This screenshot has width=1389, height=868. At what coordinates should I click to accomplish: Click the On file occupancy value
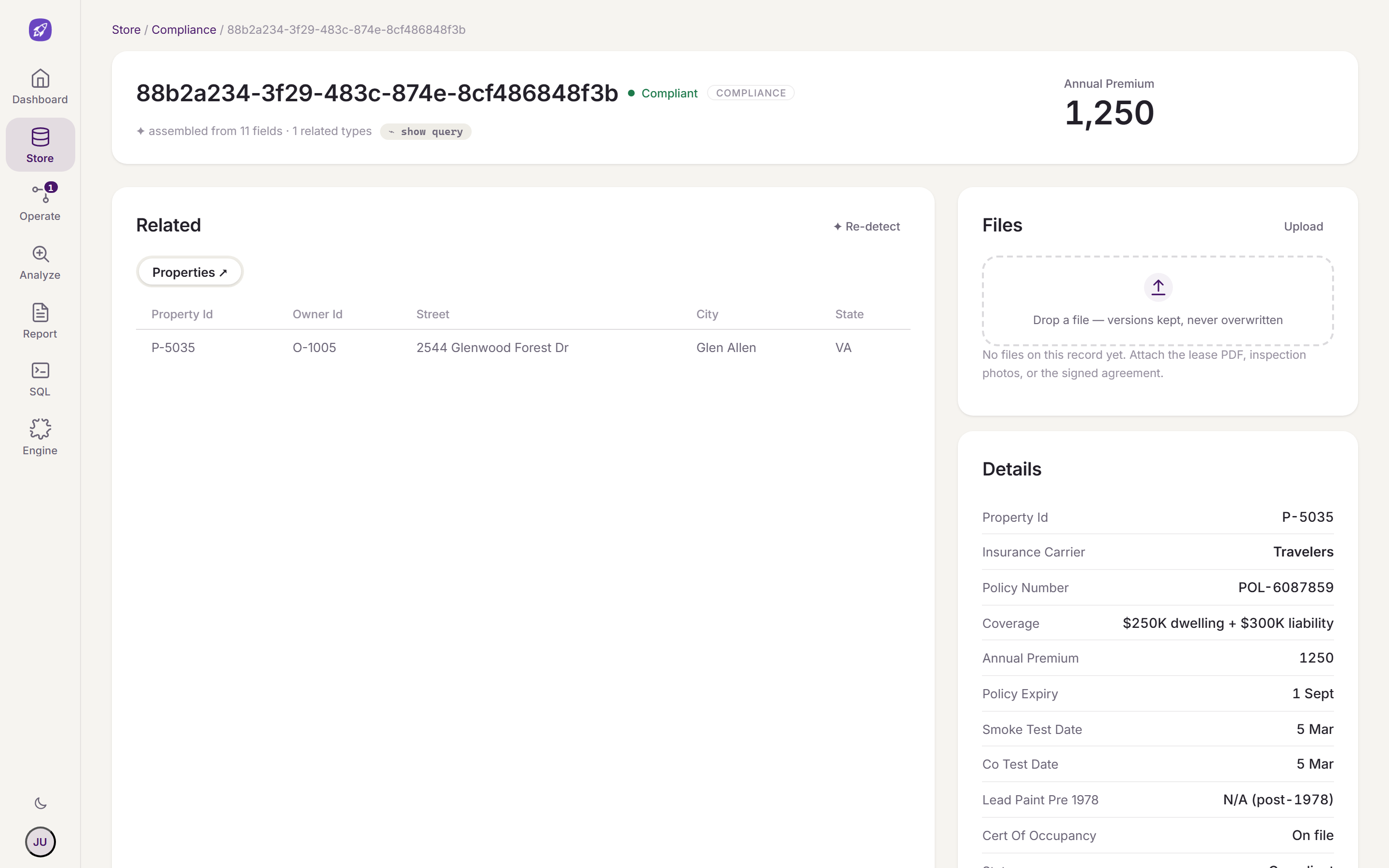(x=1313, y=835)
